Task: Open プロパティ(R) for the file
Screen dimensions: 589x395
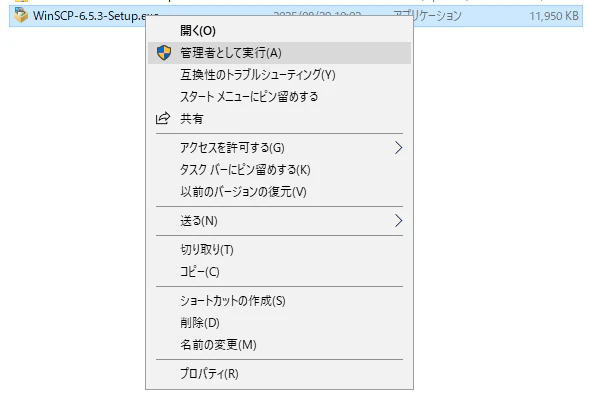Action: [279, 374]
